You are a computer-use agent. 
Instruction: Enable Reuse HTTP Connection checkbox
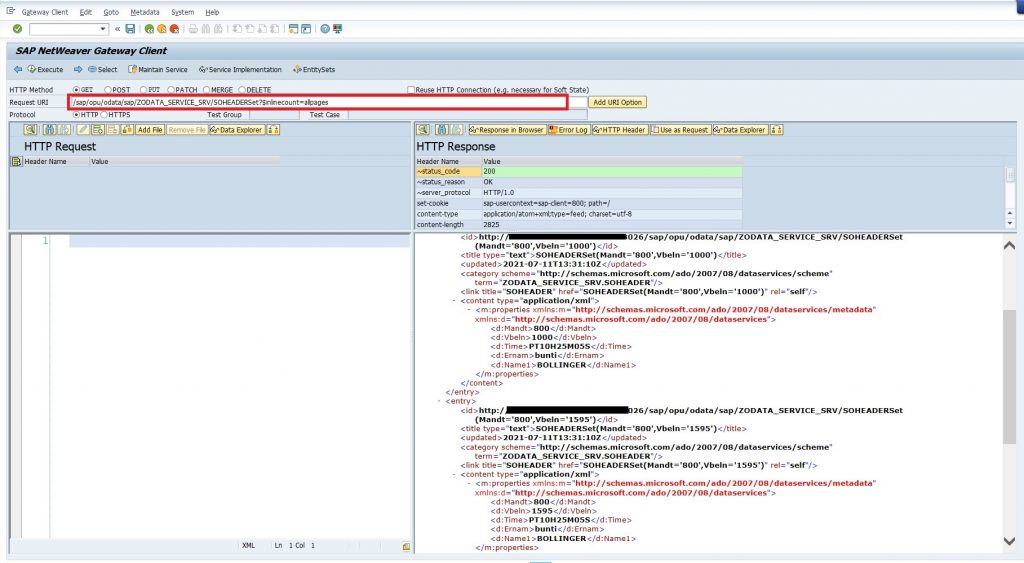411,89
